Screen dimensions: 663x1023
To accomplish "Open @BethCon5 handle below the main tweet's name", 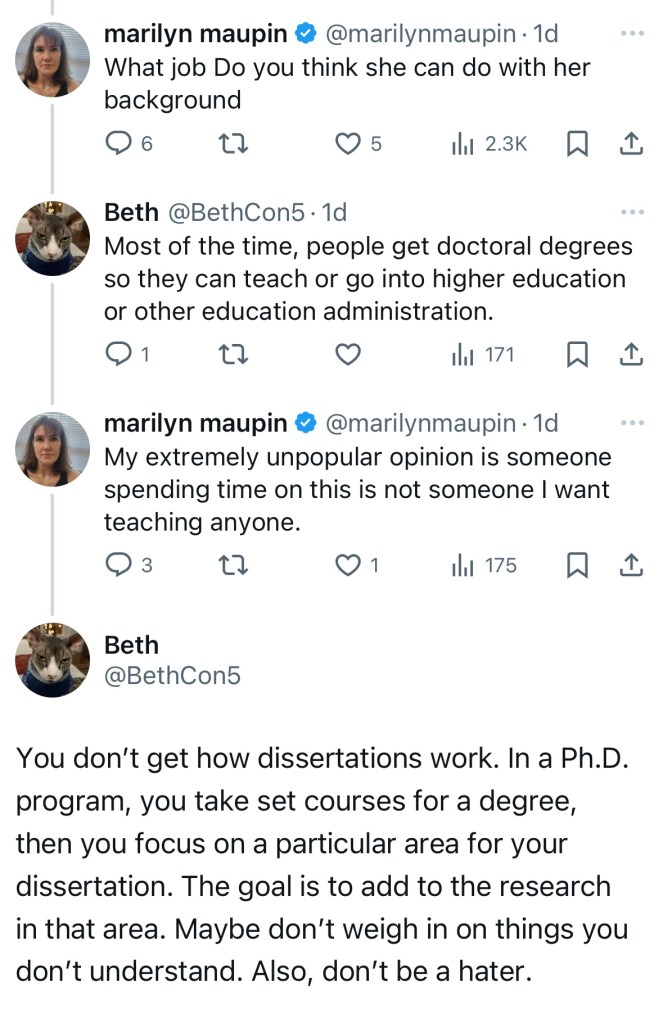I will point(172,675).
